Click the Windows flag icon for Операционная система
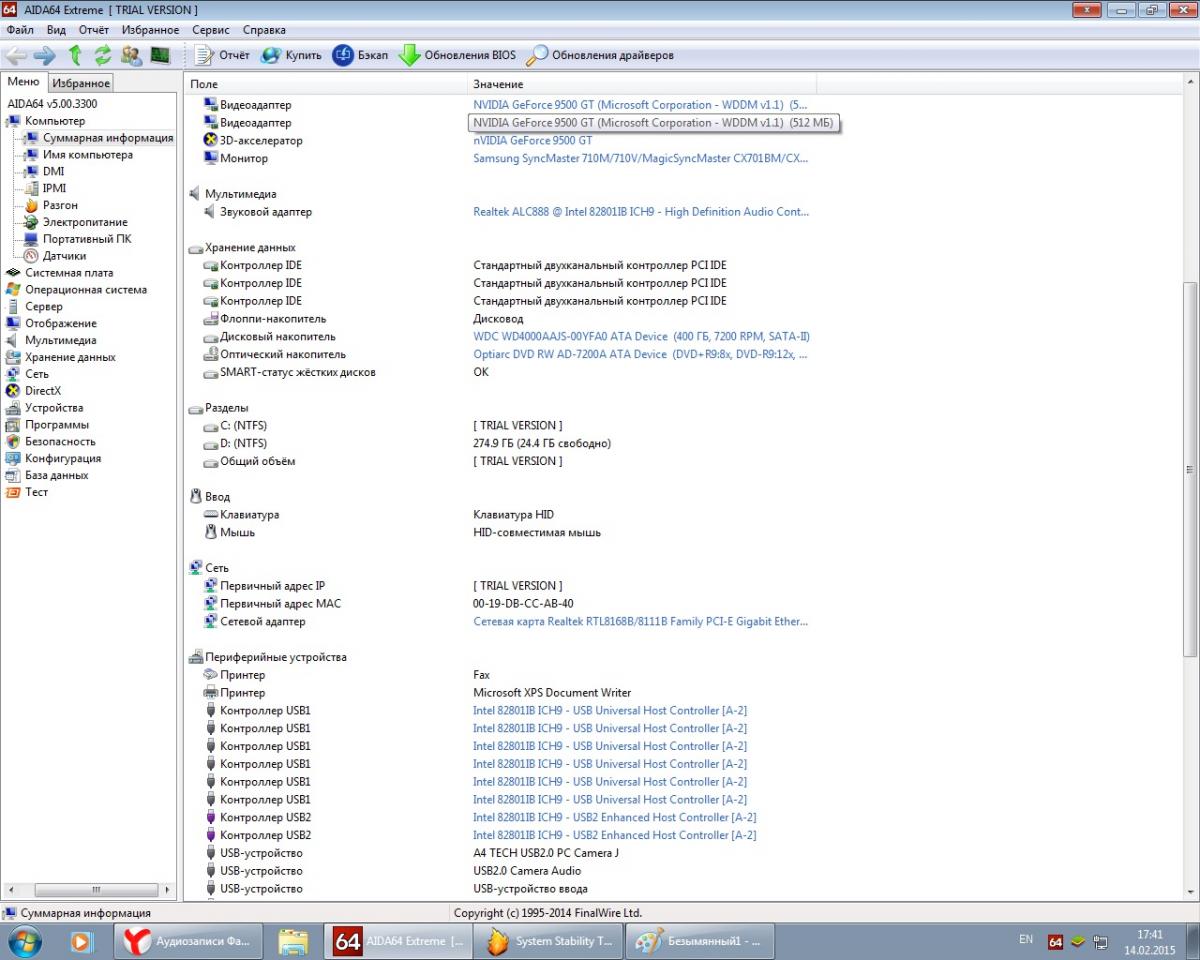This screenshot has width=1200, height=960. pos(13,290)
